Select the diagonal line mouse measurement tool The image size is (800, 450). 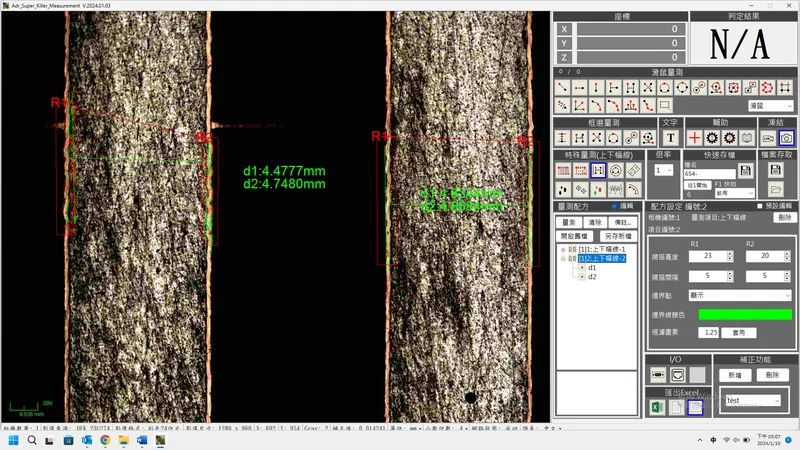pos(562,88)
